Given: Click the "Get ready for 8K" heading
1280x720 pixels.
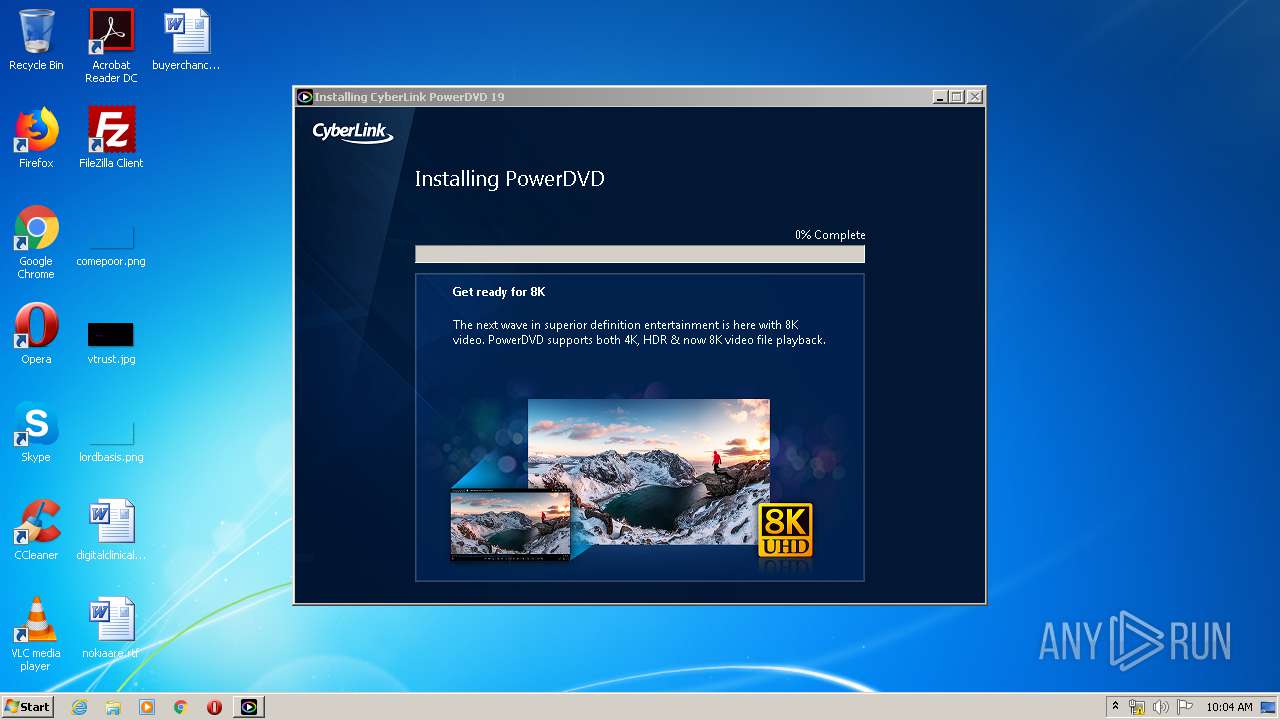Looking at the screenshot, I should [499, 292].
